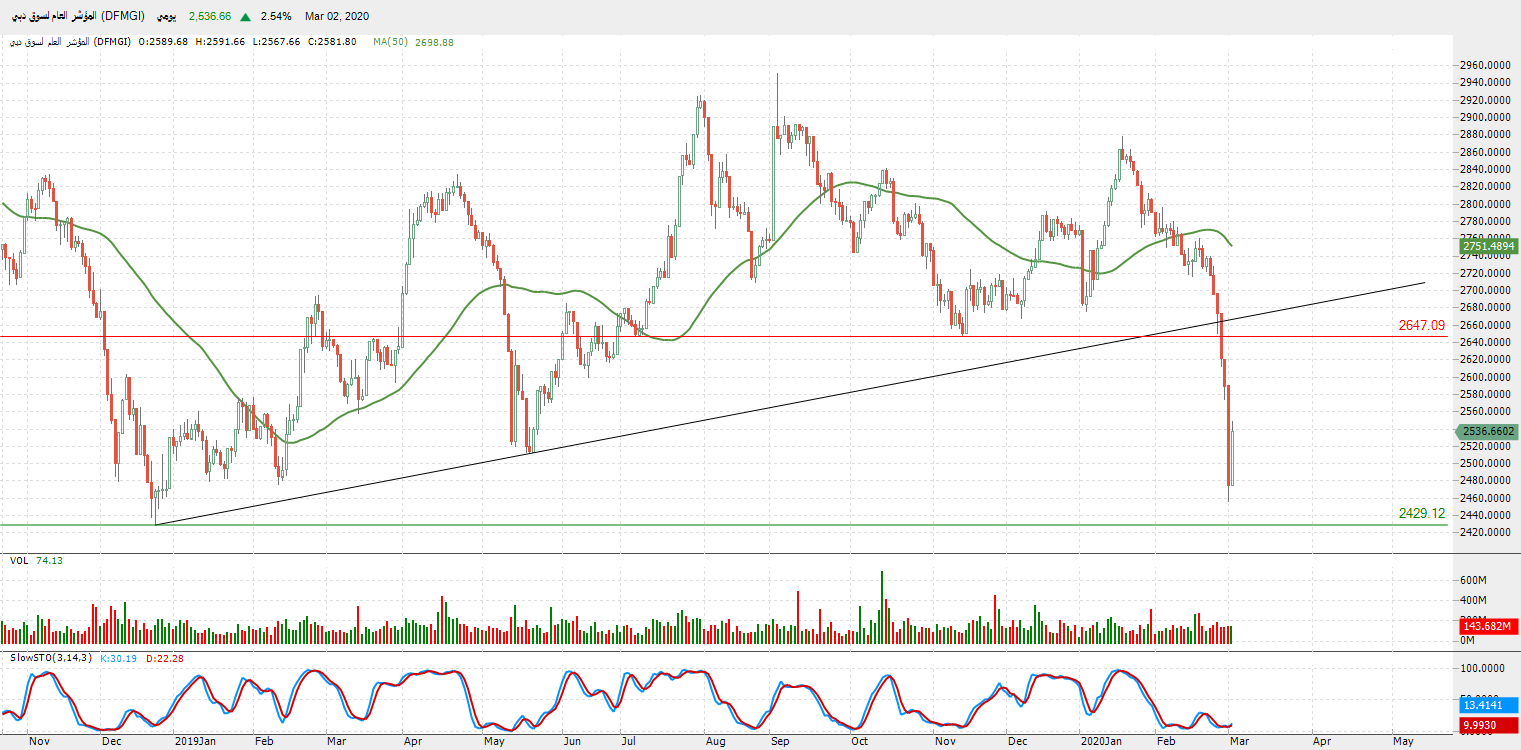The height and width of the screenshot is (750, 1521).
Task: Click the 2536.6602 current price tag
Action: (1486, 432)
